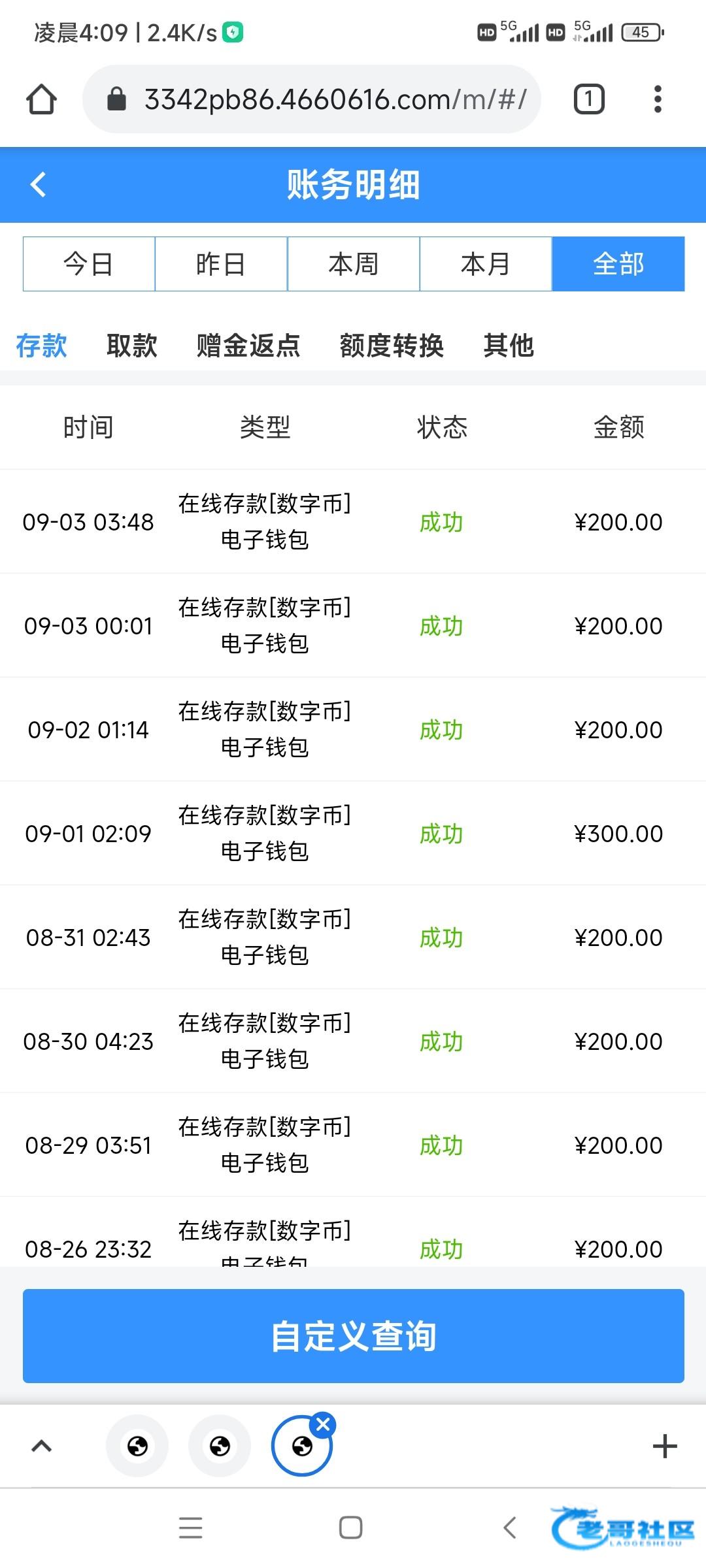Click the address bar URL field
Screen dimensions: 706x1568
[333, 99]
